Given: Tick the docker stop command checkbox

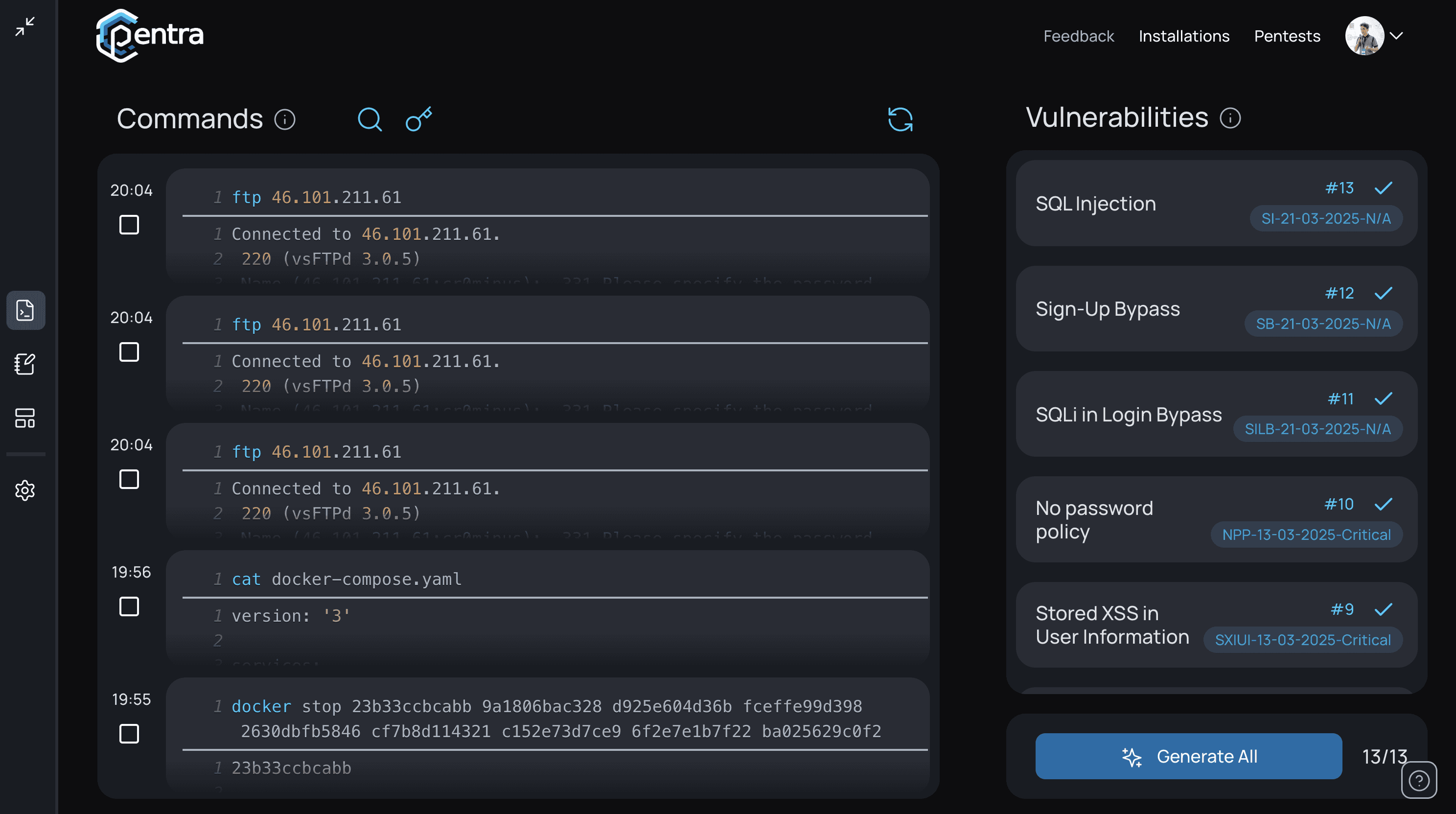Looking at the screenshot, I should tap(129, 734).
